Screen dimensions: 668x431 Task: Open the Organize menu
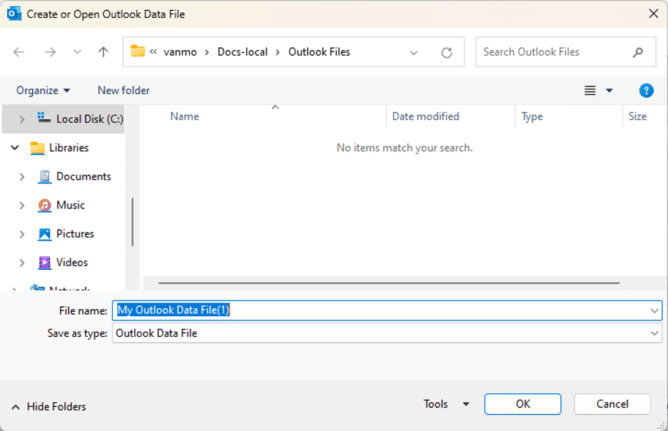pyautogui.click(x=43, y=90)
